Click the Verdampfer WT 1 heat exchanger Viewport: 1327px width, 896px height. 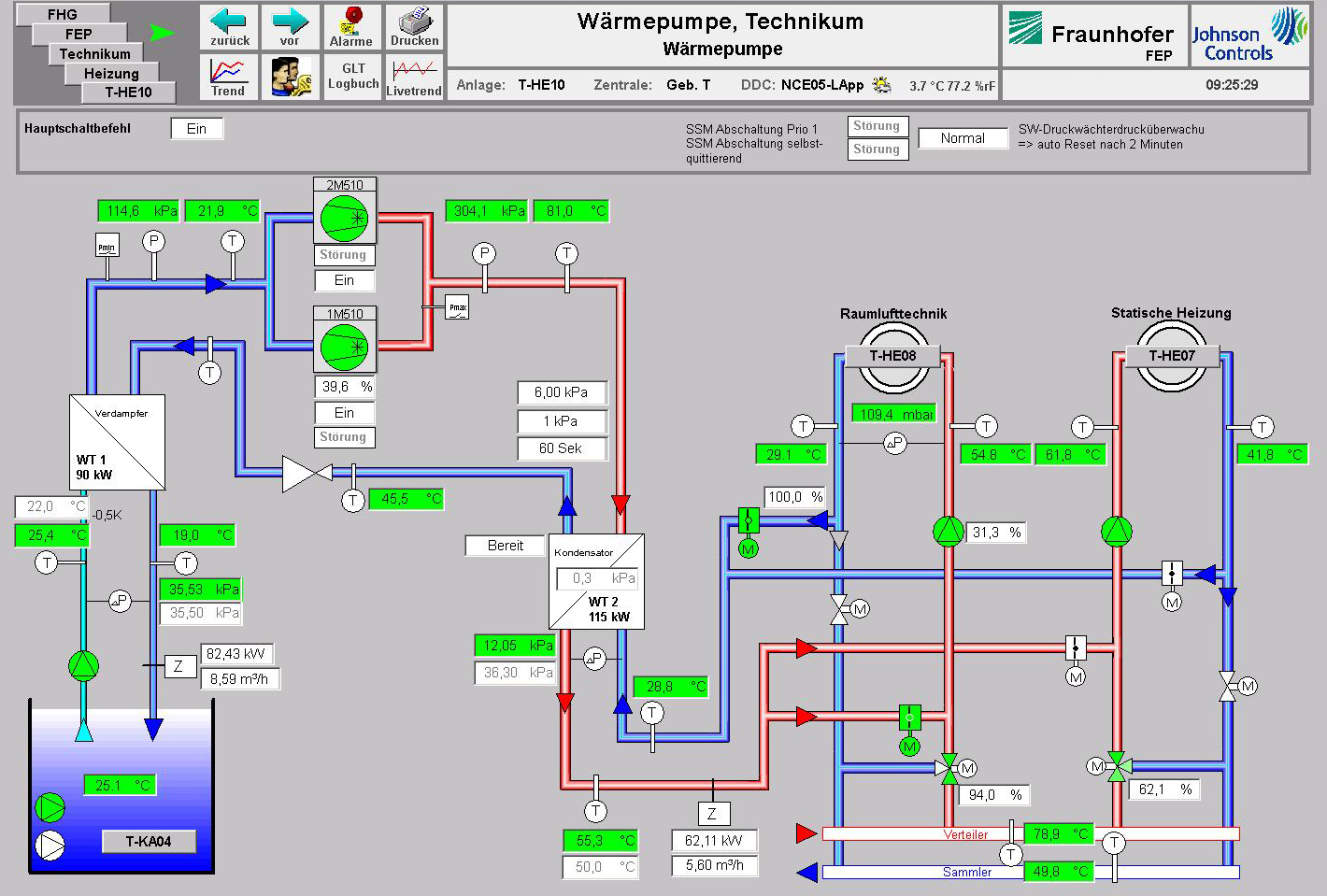click(118, 442)
